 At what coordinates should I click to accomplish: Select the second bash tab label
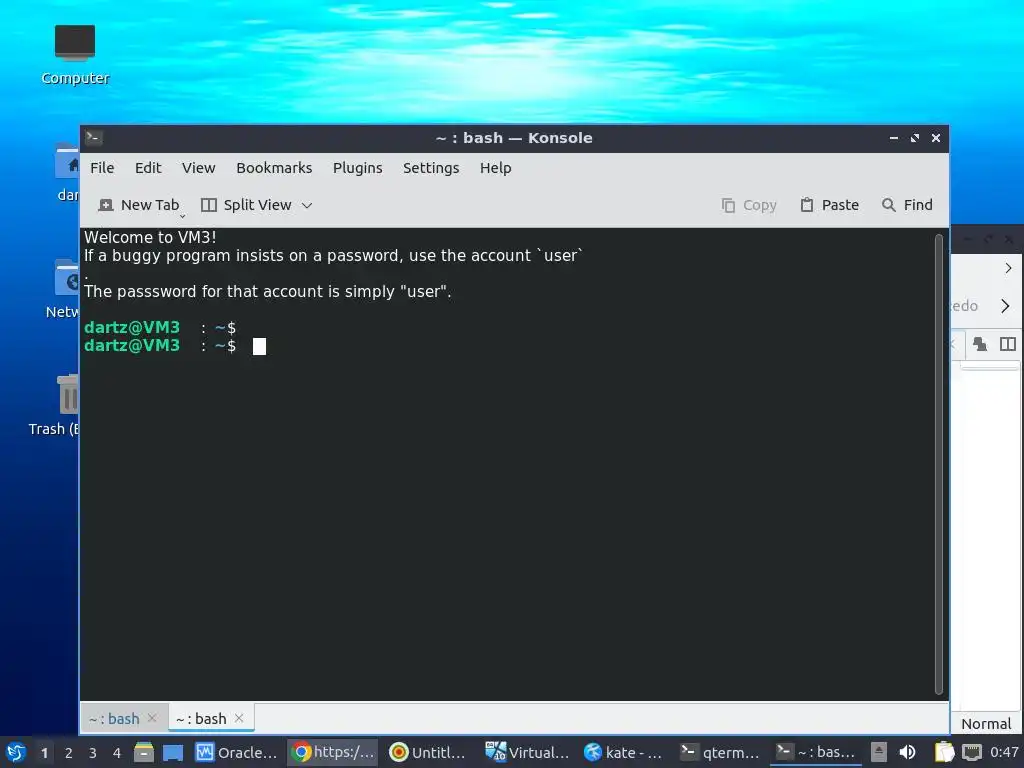[201, 718]
